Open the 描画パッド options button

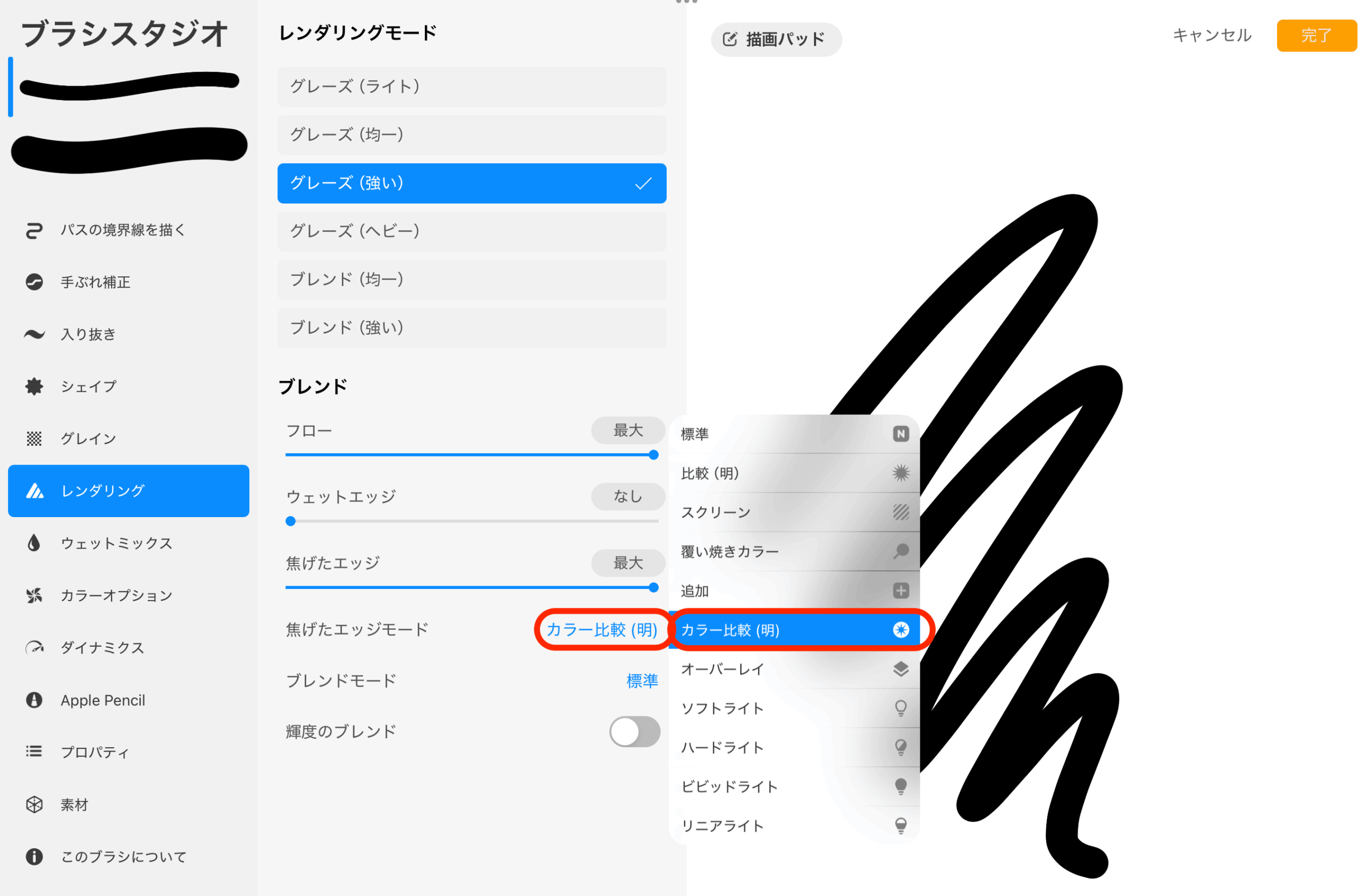776,39
